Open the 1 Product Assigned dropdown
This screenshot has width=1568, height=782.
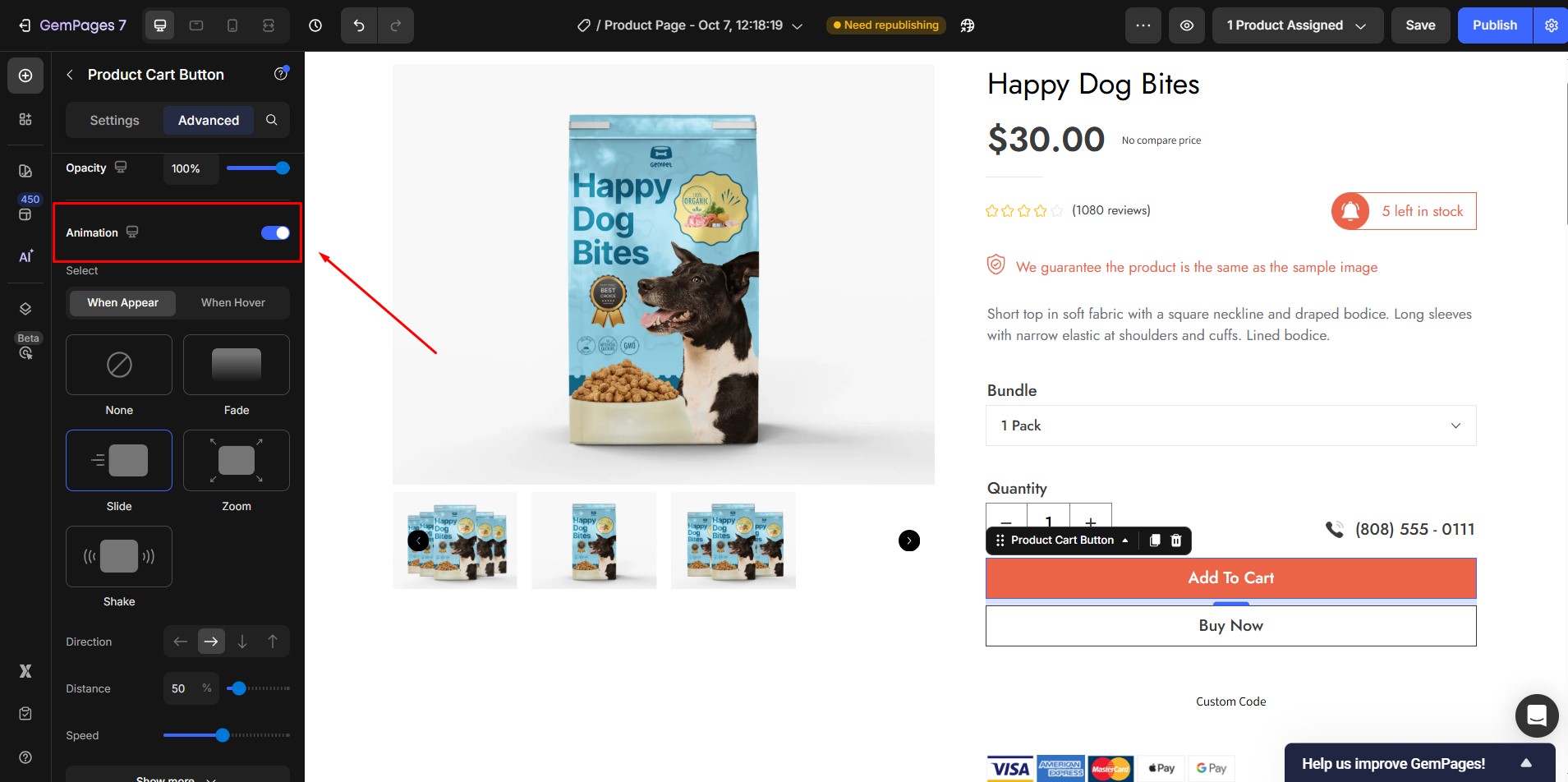[1297, 25]
